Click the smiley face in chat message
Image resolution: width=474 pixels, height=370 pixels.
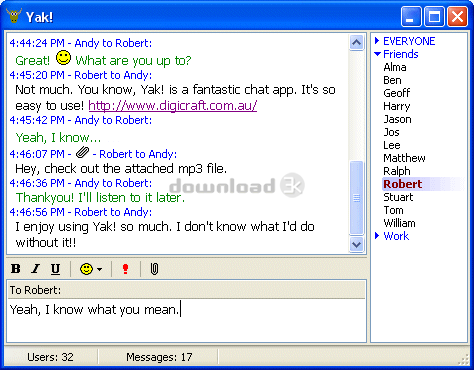click(x=63, y=58)
